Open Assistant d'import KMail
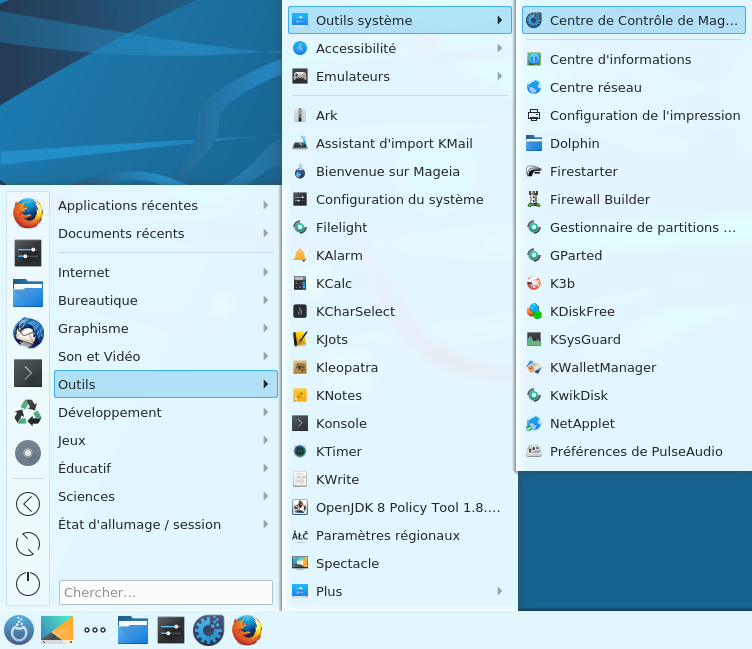Screen dimensions: 752x649 (400, 143)
